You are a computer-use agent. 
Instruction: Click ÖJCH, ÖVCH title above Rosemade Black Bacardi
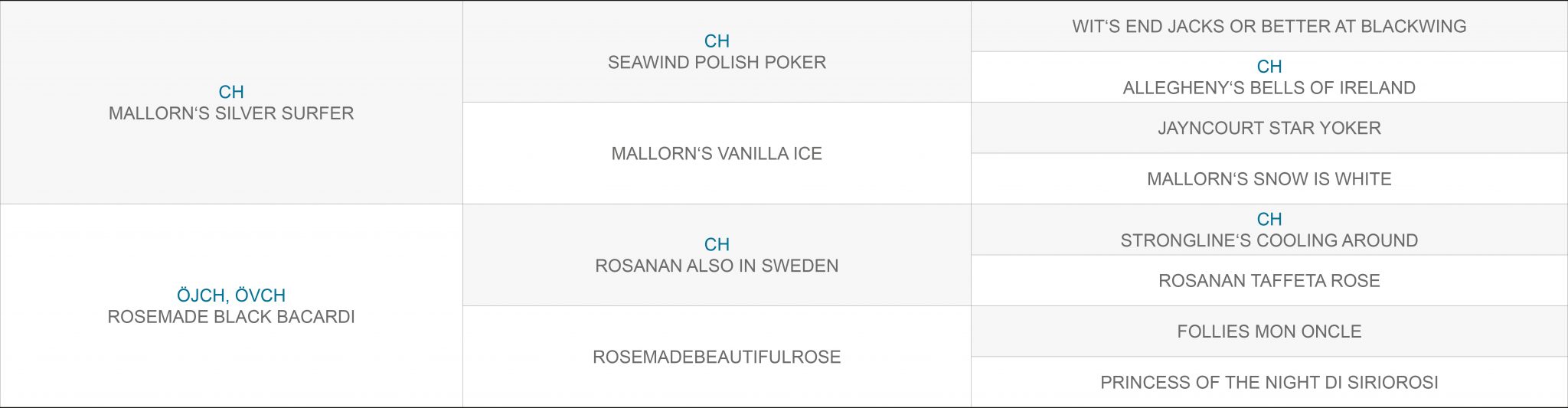tap(231, 295)
